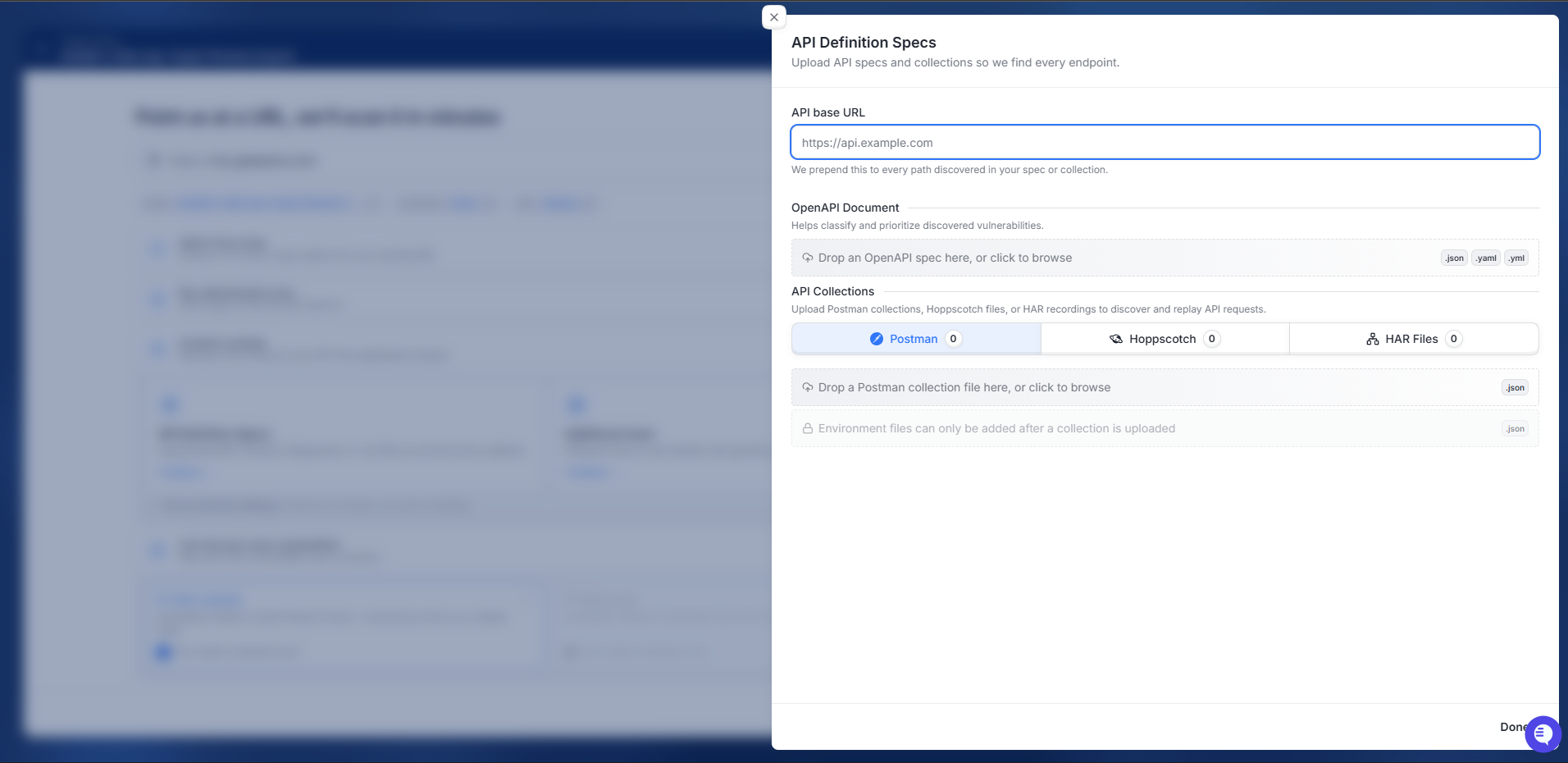Click the OpenAPI spec drop zone
Image resolution: width=1568 pixels, height=763 pixels.
pyautogui.click(x=1165, y=258)
